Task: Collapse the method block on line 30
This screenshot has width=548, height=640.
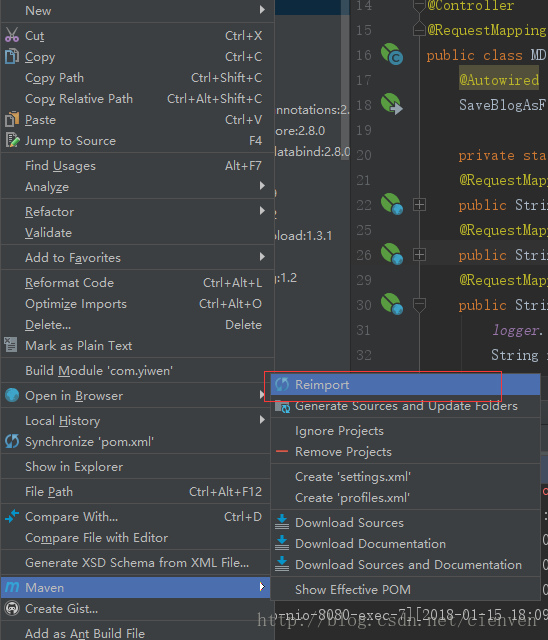Action: [419, 305]
